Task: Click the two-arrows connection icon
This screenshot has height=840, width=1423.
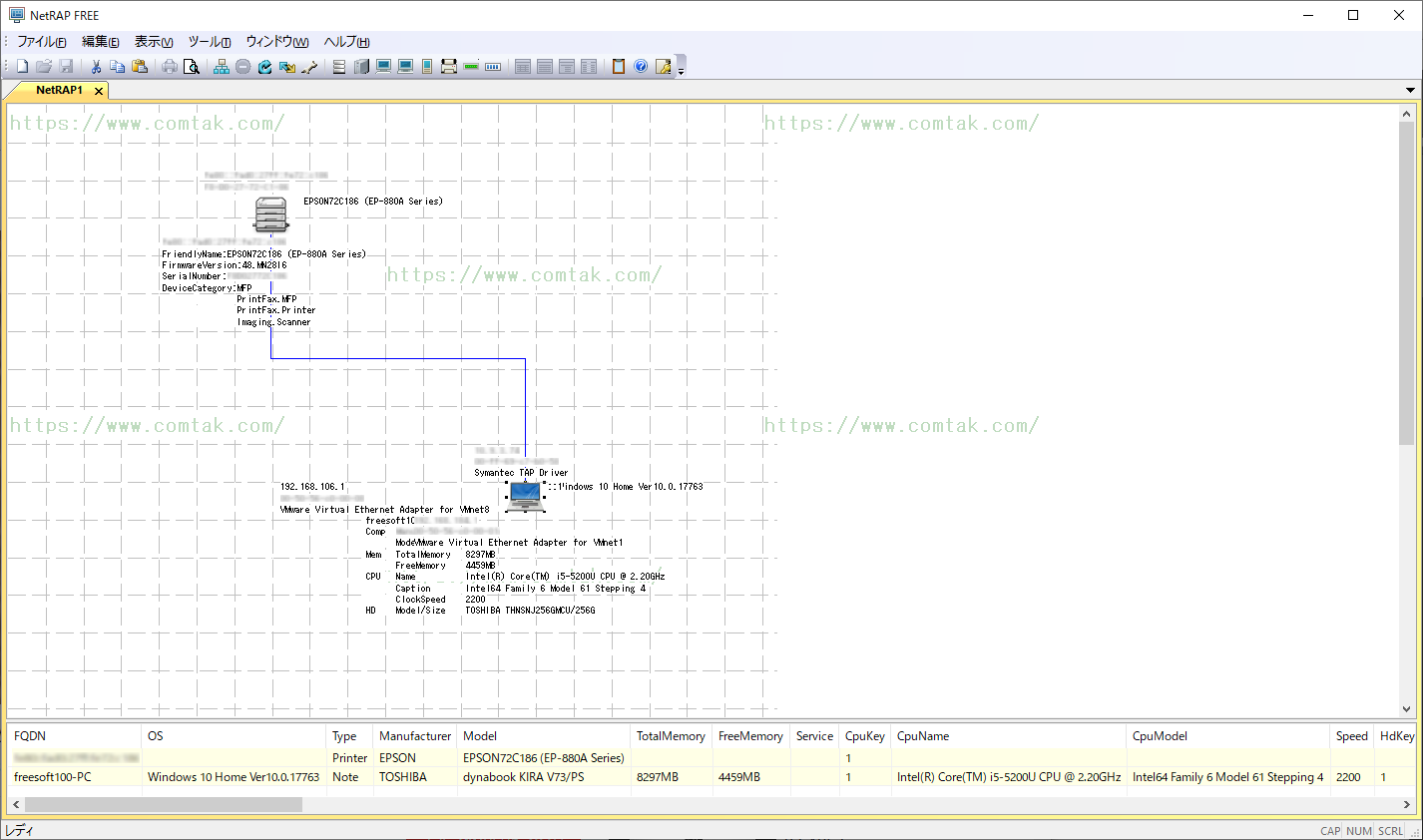Action: click(x=287, y=66)
